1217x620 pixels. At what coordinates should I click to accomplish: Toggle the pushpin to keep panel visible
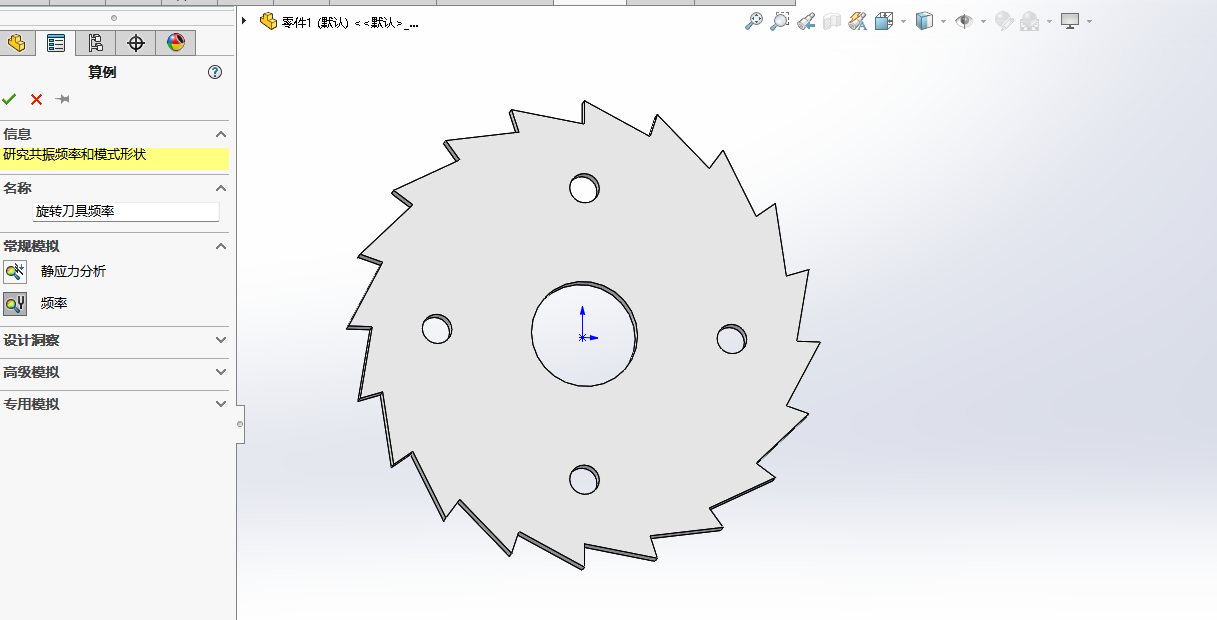coord(62,99)
